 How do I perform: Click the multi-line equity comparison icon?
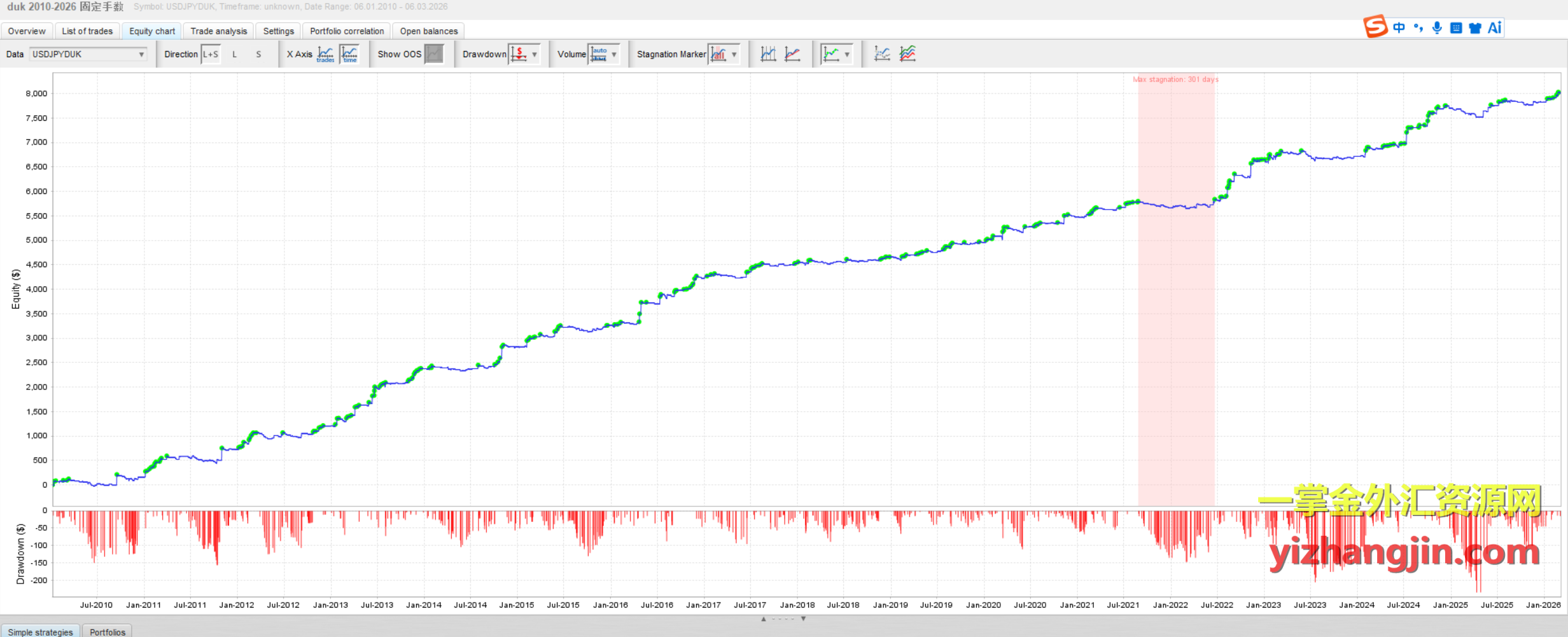pos(907,55)
